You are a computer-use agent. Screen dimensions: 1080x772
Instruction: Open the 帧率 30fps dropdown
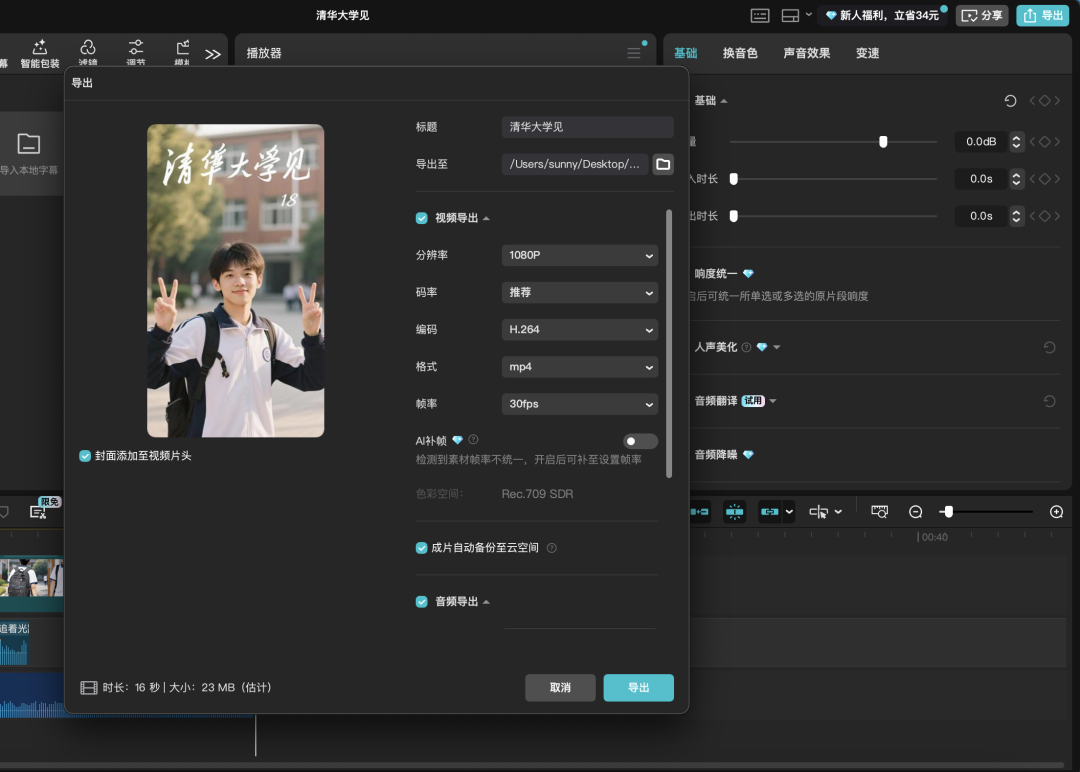coord(579,404)
